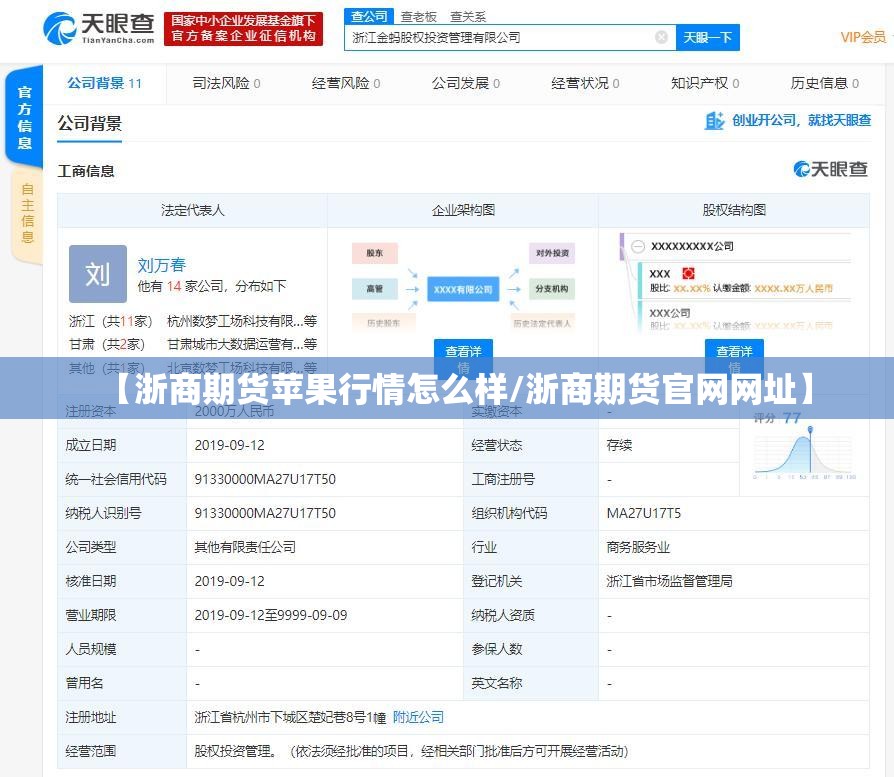Click the blue avatar tile 刘

[x=97, y=274]
